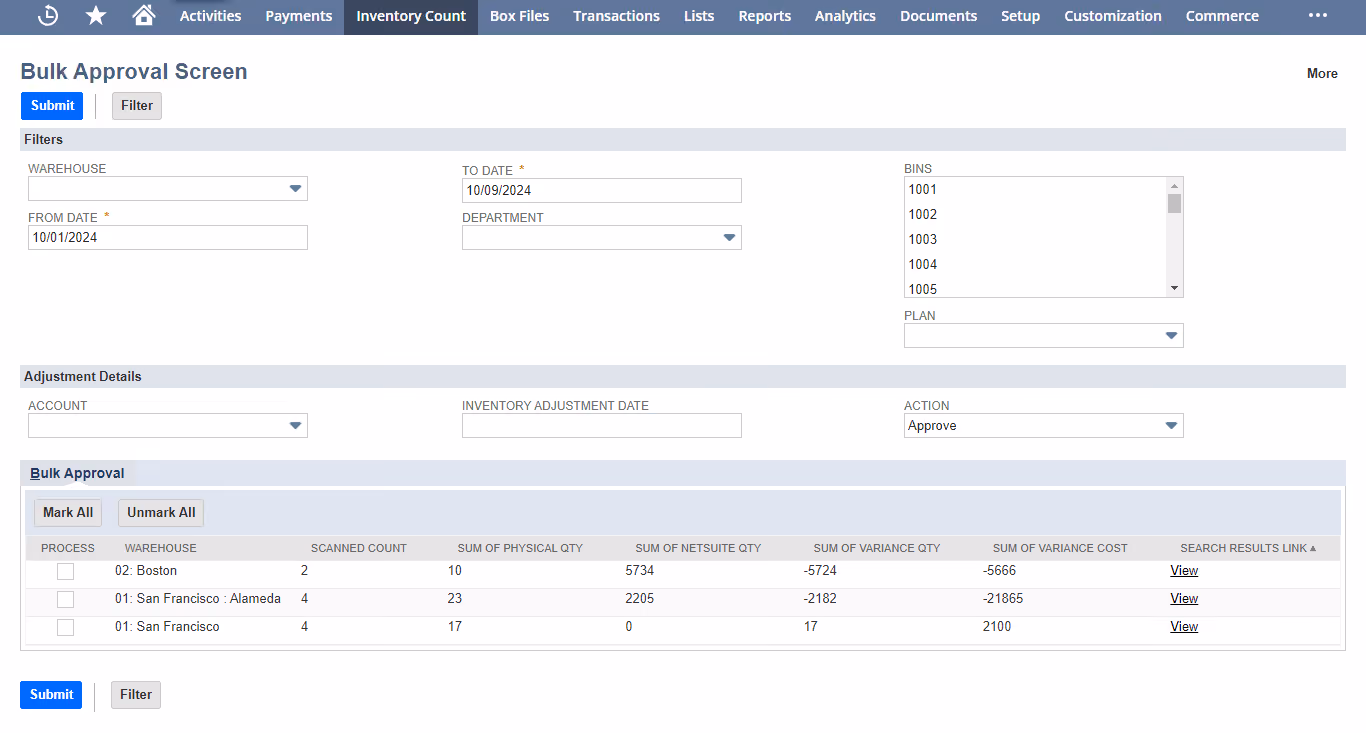This screenshot has height=733, width=1366.
Task: Click the top Submit button
Action: (52, 106)
